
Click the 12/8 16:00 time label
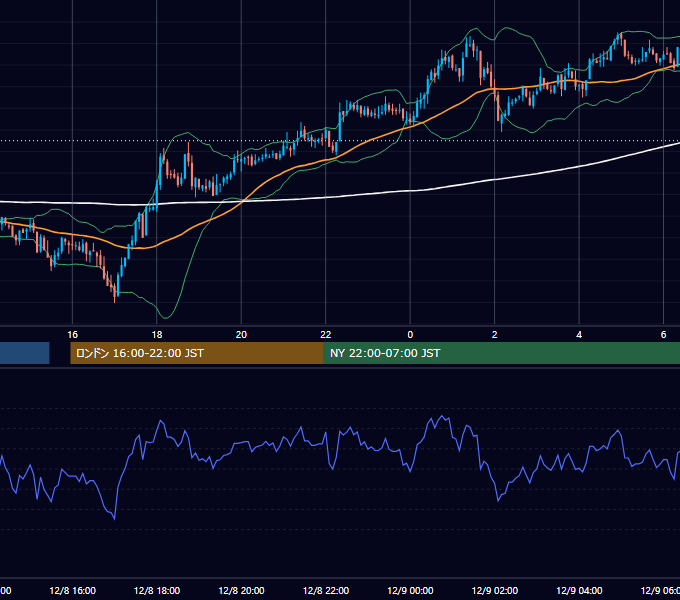coord(72,591)
